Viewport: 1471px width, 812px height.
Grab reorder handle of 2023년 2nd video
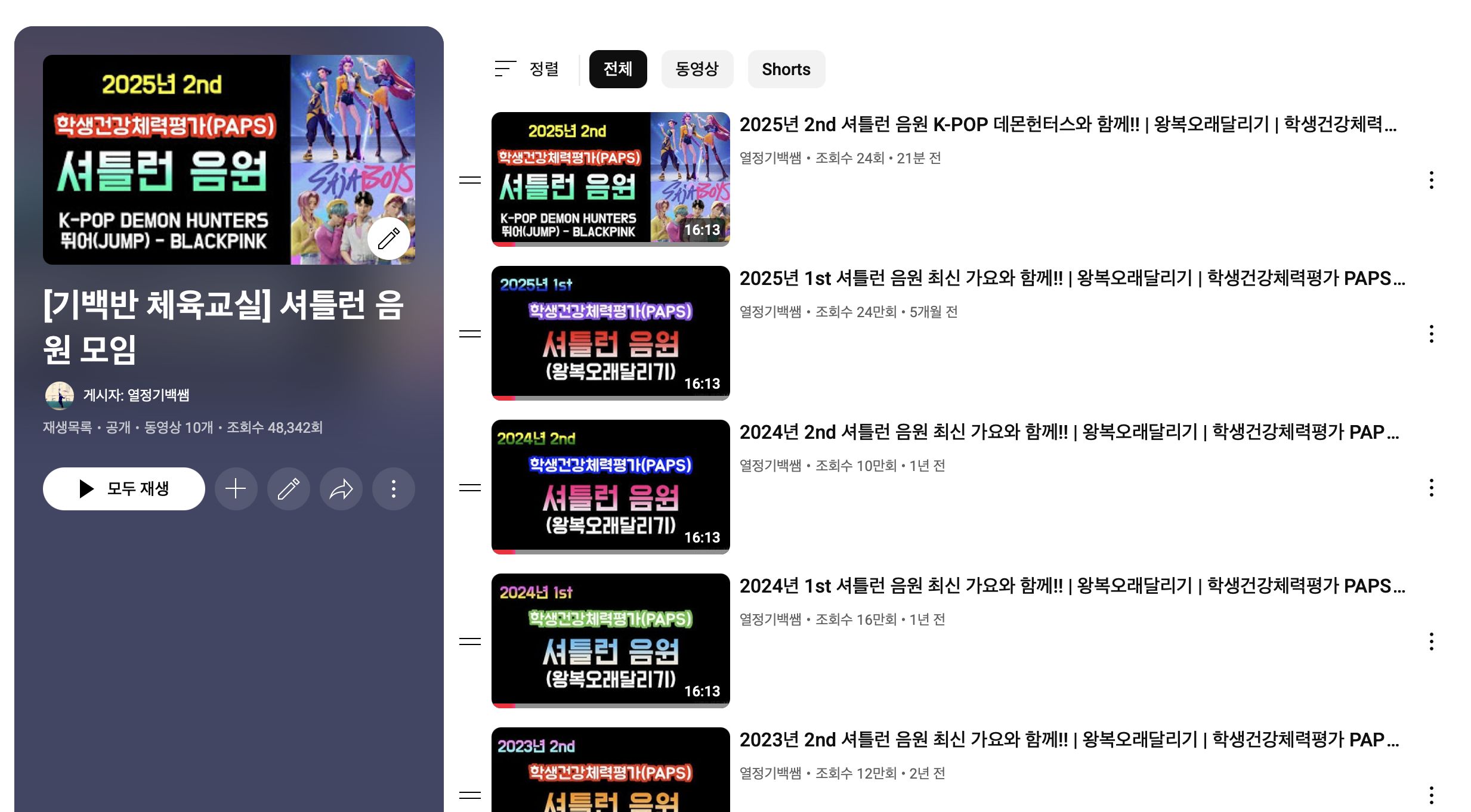pyautogui.click(x=470, y=795)
